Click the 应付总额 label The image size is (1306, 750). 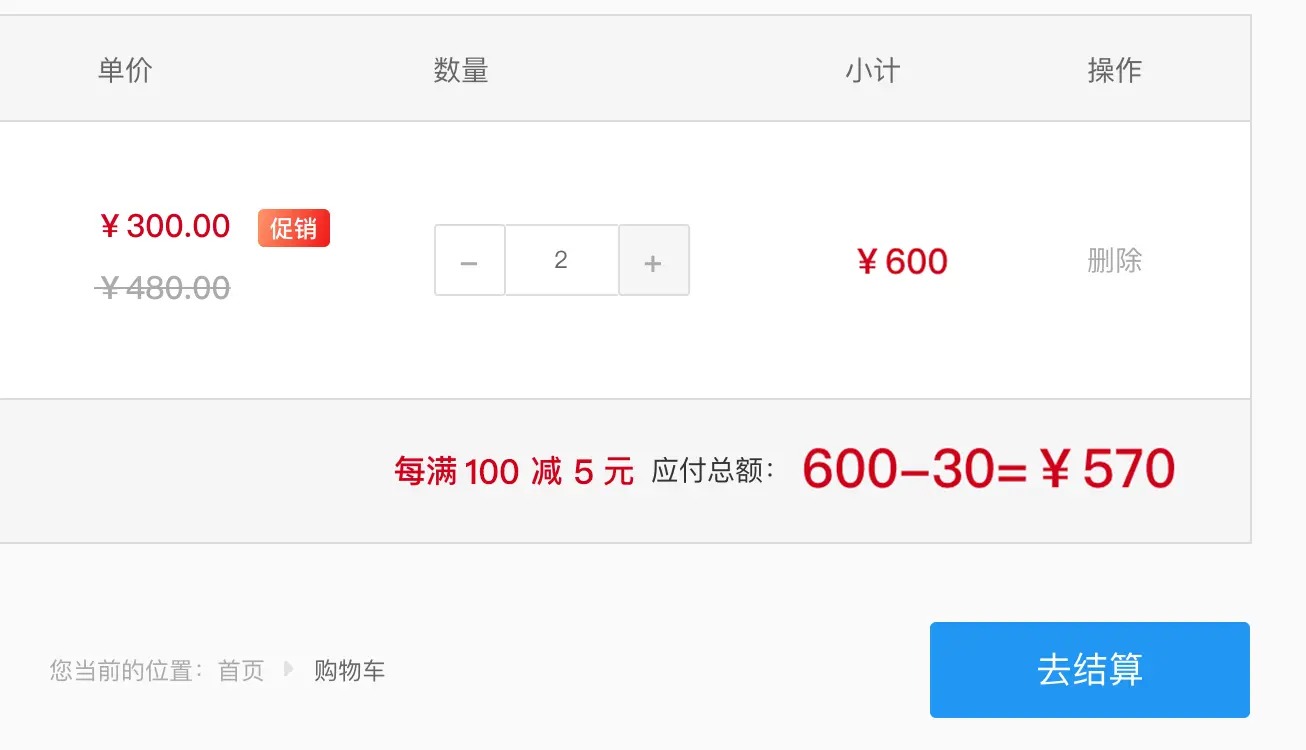[714, 471]
